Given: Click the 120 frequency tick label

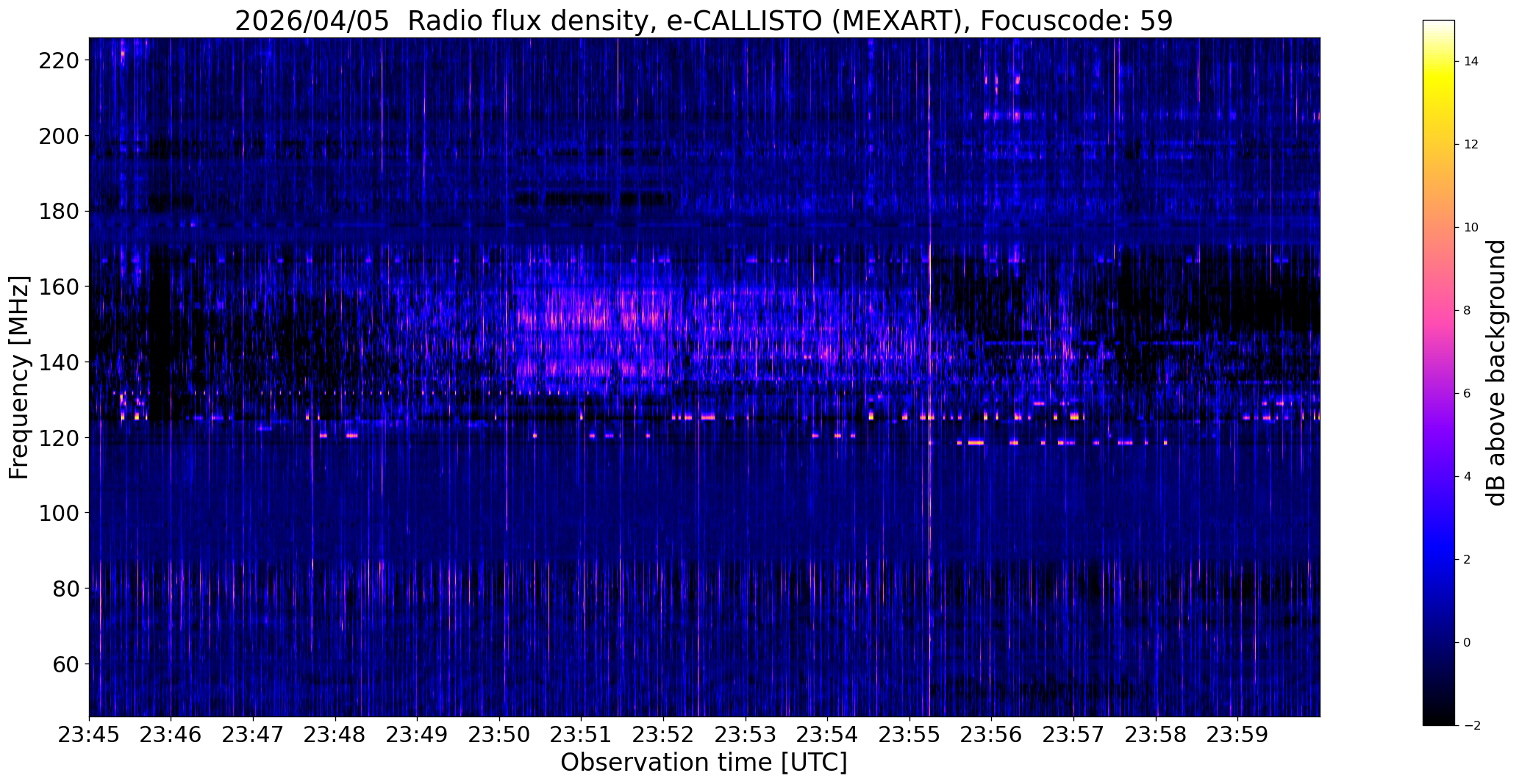Looking at the screenshot, I should (x=59, y=438).
